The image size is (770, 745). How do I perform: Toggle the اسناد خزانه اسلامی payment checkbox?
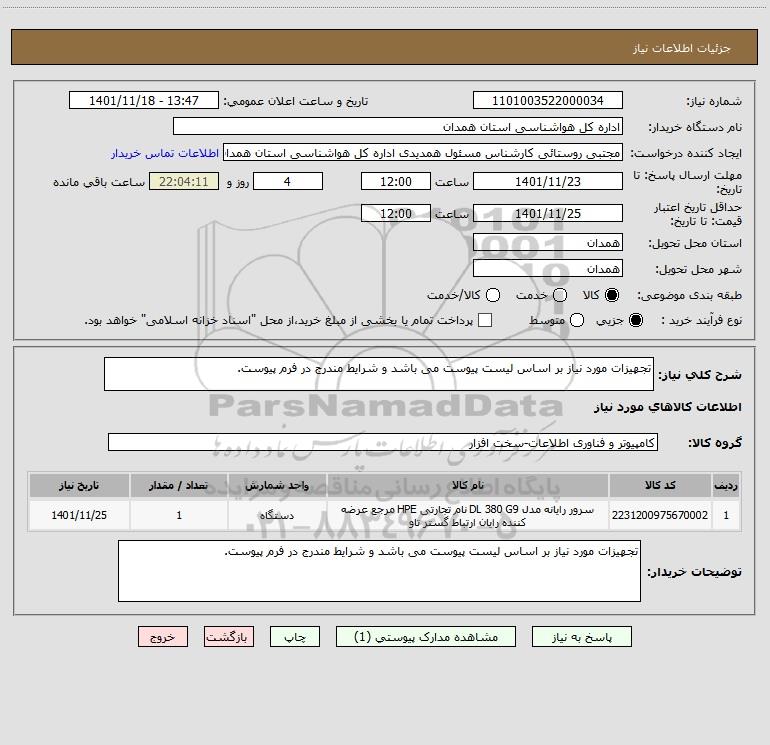485,320
